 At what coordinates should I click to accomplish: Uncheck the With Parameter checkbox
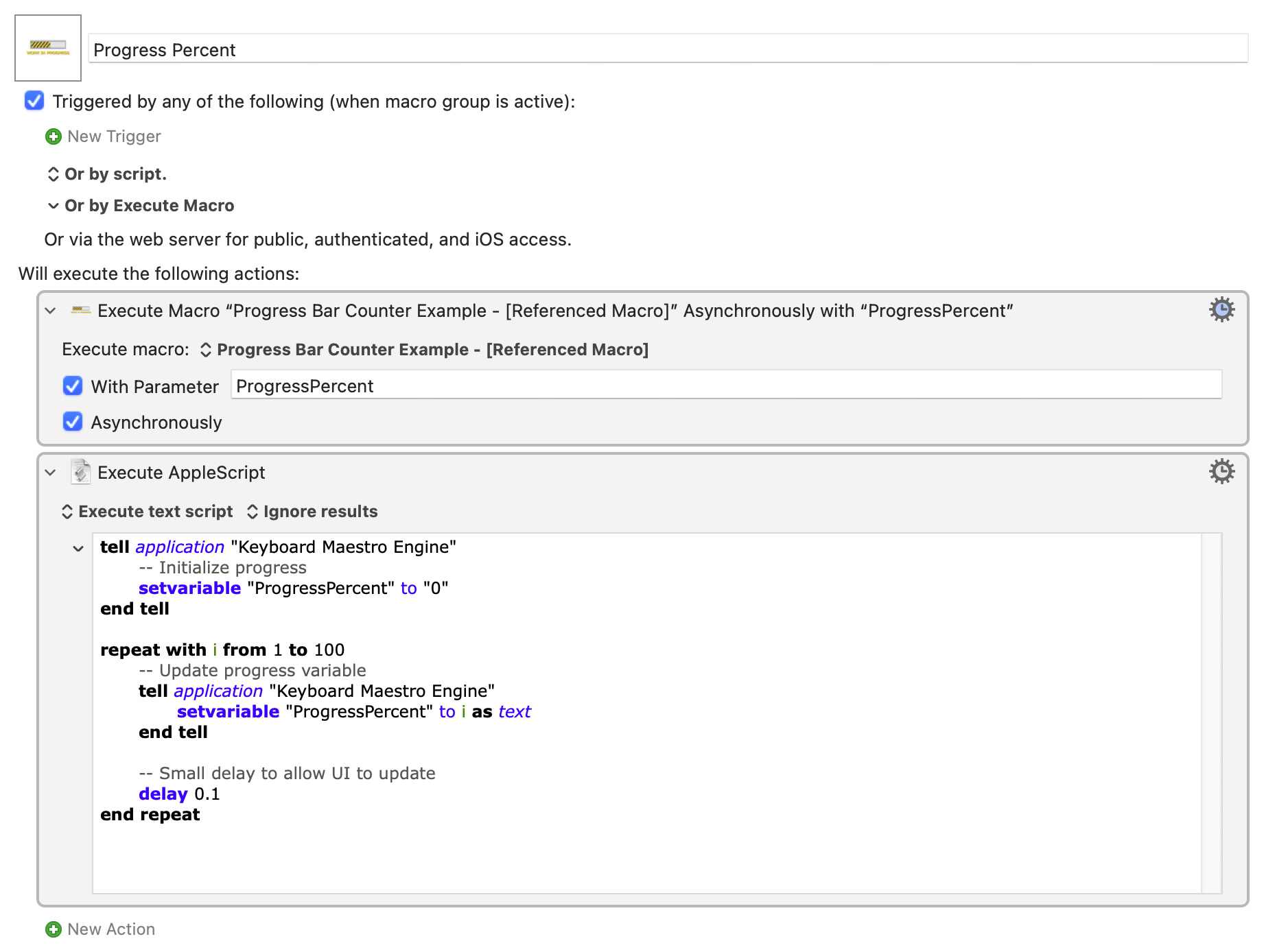point(73,386)
